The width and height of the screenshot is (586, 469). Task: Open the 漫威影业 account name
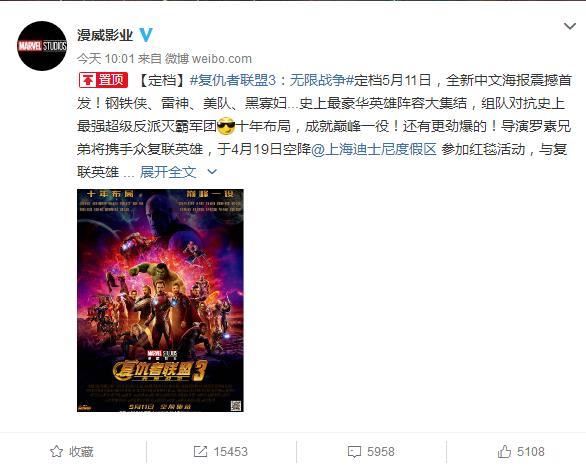tap(105, 35)
